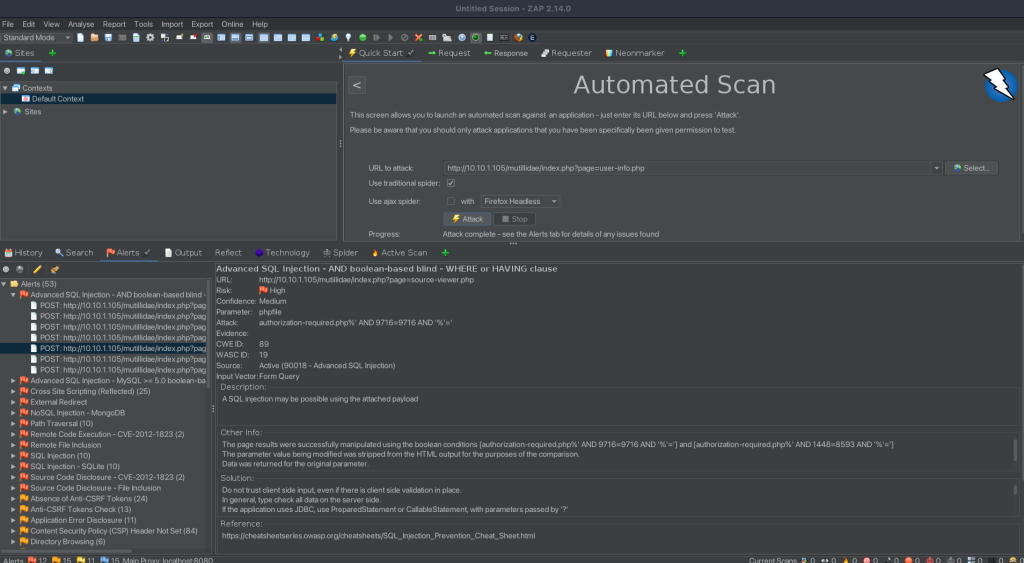Click the URL to attack input field

point(690,168)
